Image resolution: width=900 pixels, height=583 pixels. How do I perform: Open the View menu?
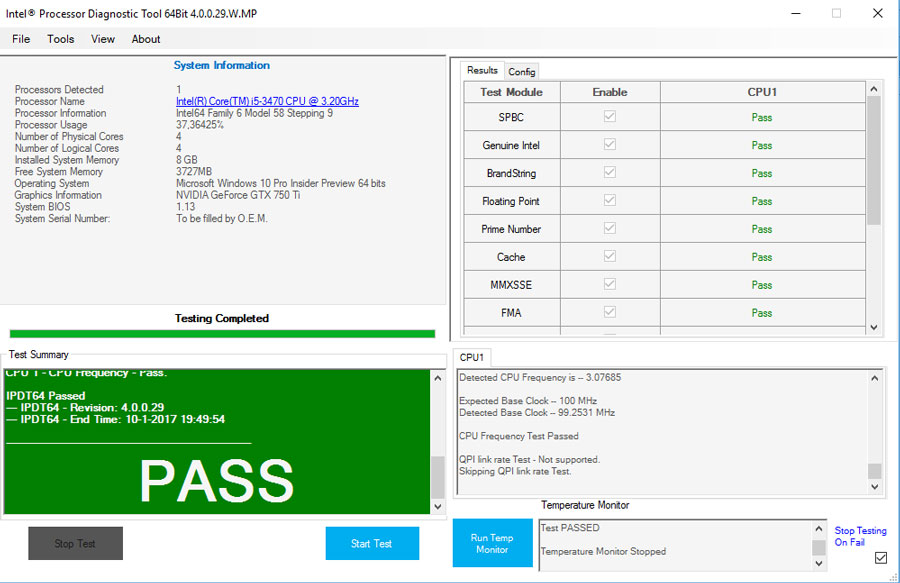click(103, 39)
